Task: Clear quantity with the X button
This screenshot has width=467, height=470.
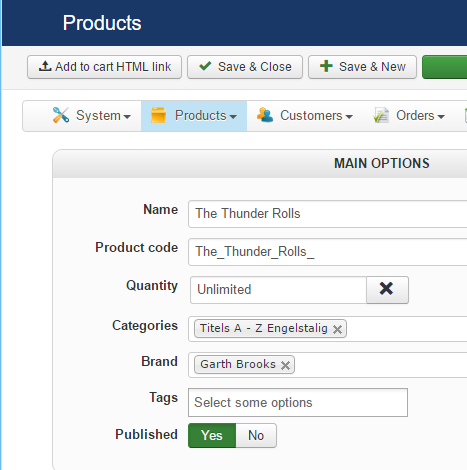Action: coord(387,290)
